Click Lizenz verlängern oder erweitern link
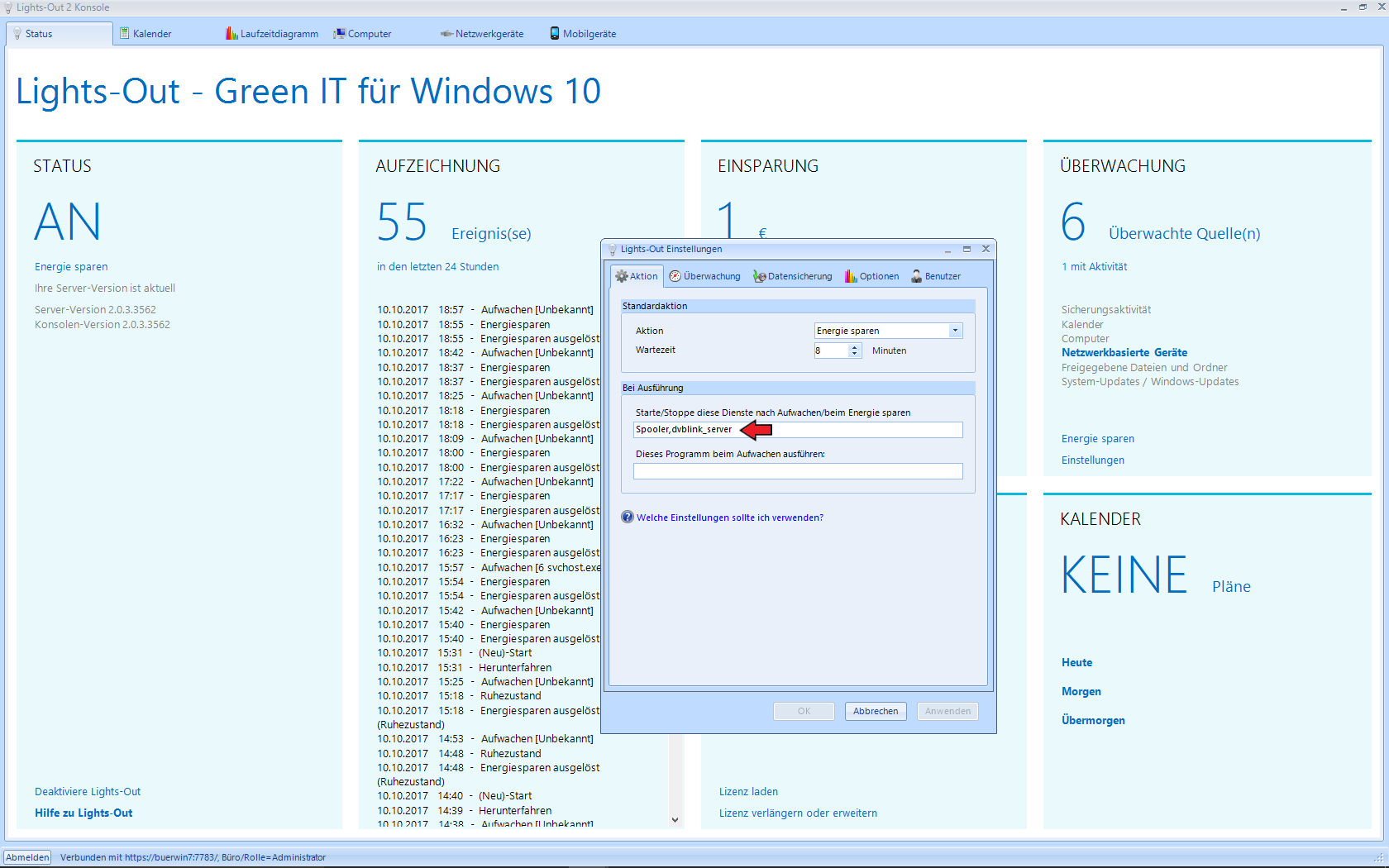Viewport: 1389px width, 868px height. point(798,813)
